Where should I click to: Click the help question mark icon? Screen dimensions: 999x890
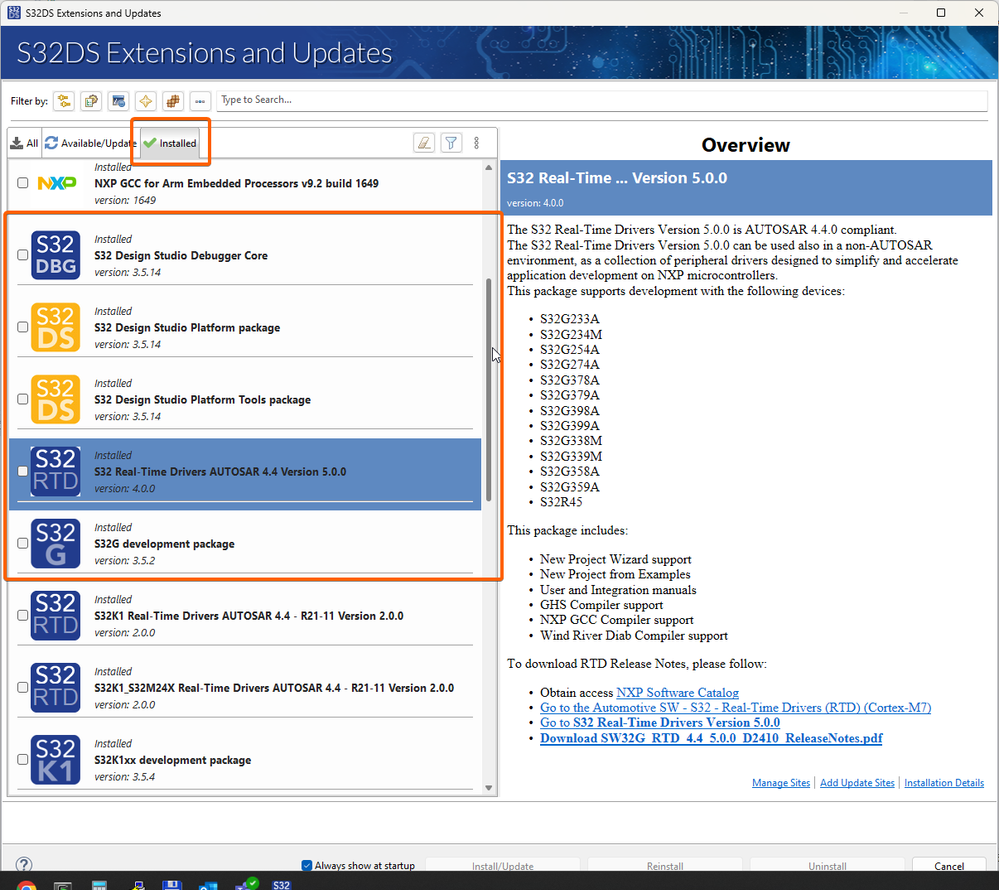click(24, 865)
